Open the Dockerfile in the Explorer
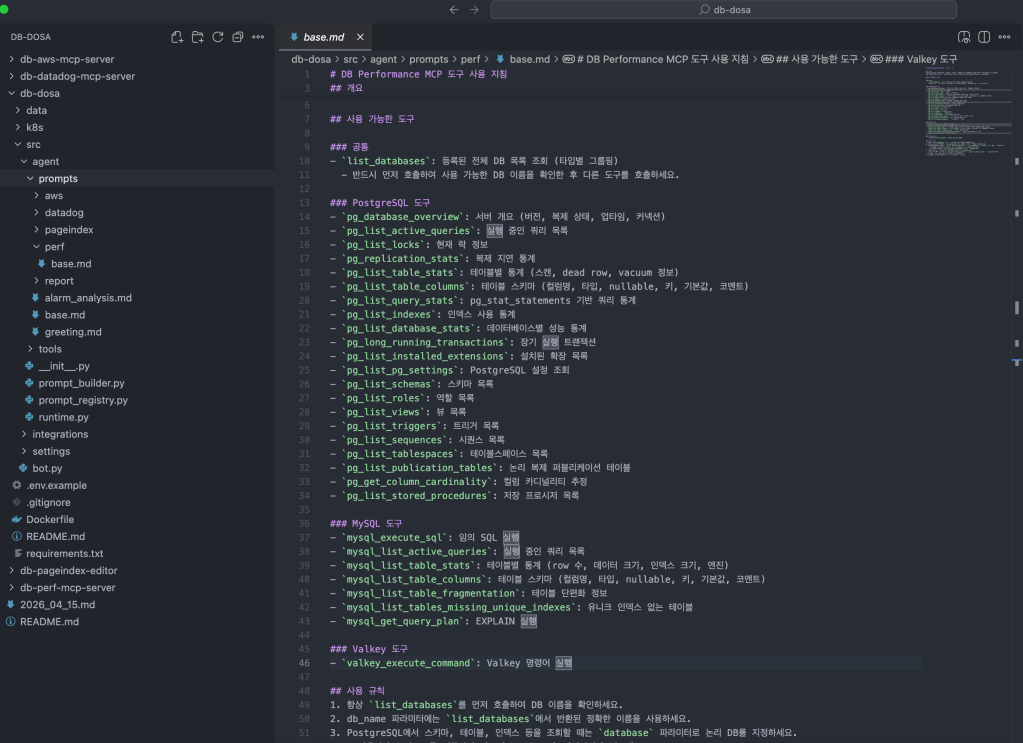The height and width of the screenshot is (743, 1023). (x=49, y=519)
